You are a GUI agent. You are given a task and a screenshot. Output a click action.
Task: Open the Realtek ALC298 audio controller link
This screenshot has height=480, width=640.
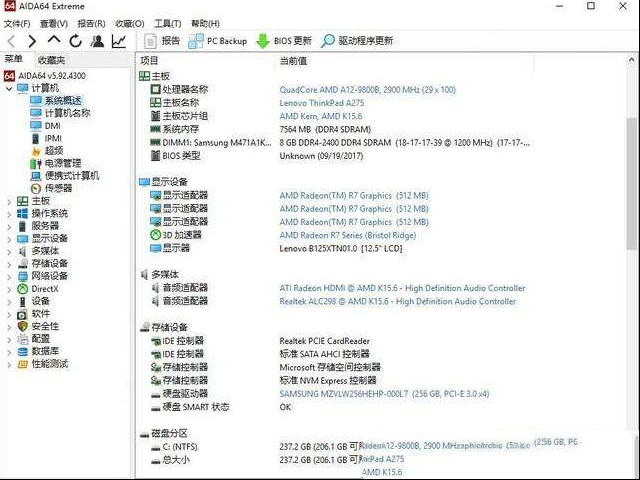pyautogui.click(x=398, y=302)
